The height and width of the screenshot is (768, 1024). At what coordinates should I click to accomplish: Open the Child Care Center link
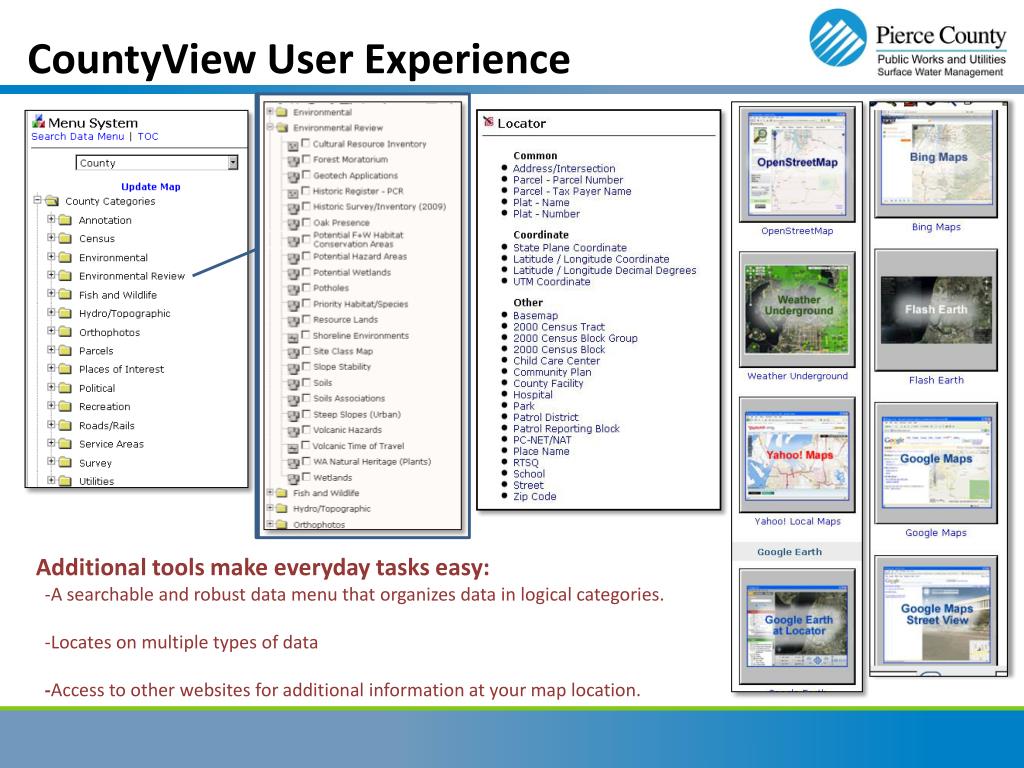pyautogui.click(x=556, y=360)
